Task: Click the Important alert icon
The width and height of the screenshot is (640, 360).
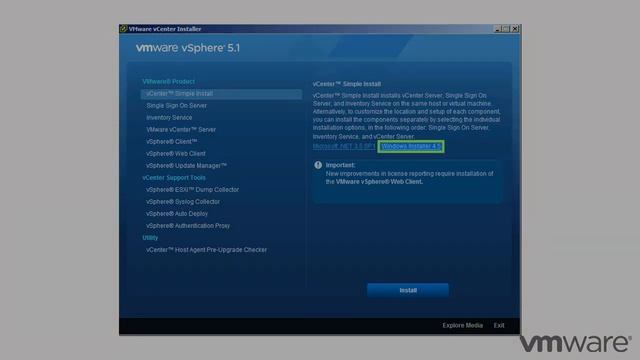Action: click(318, 165)
